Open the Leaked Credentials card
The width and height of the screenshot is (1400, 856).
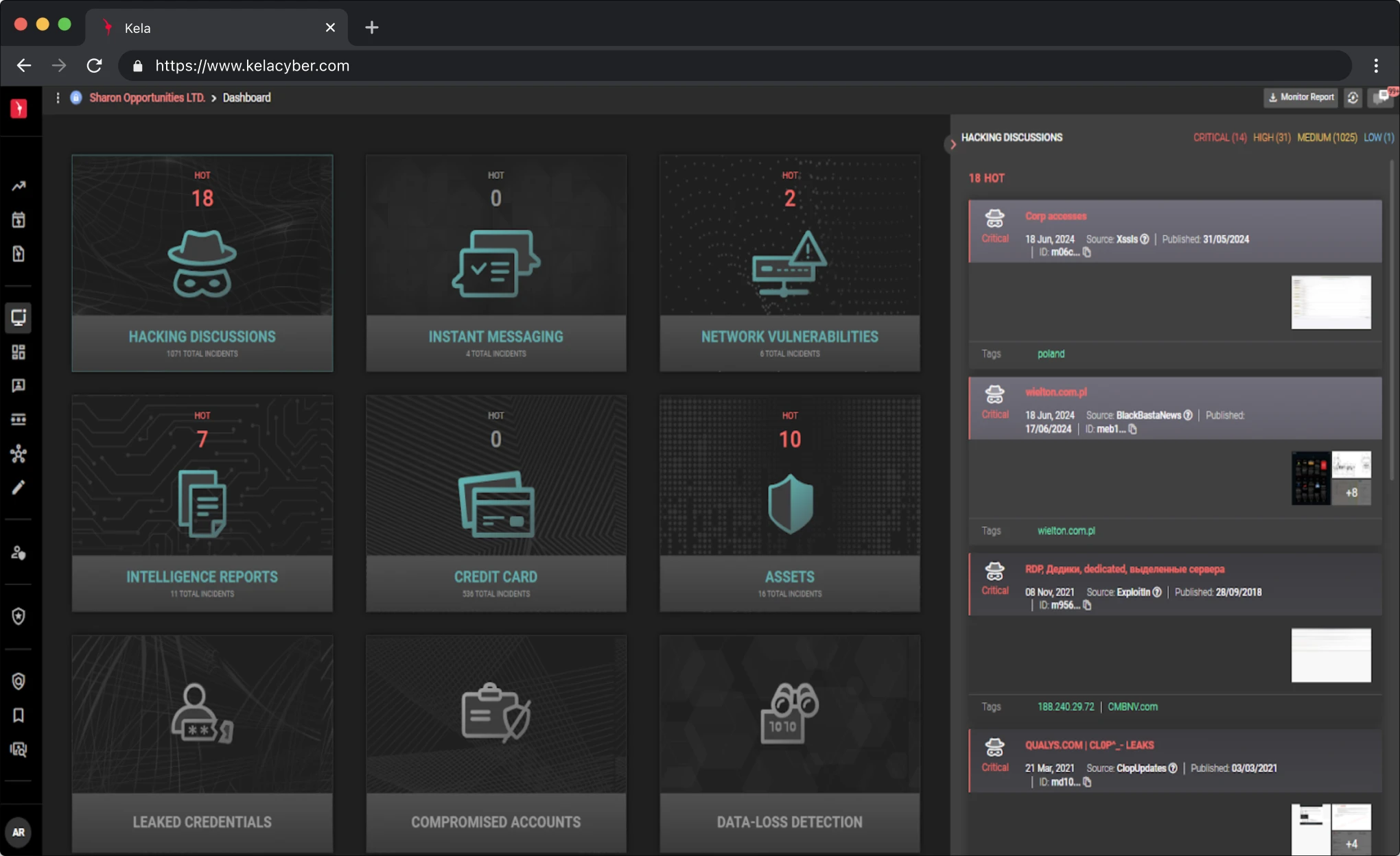[202, 744]
